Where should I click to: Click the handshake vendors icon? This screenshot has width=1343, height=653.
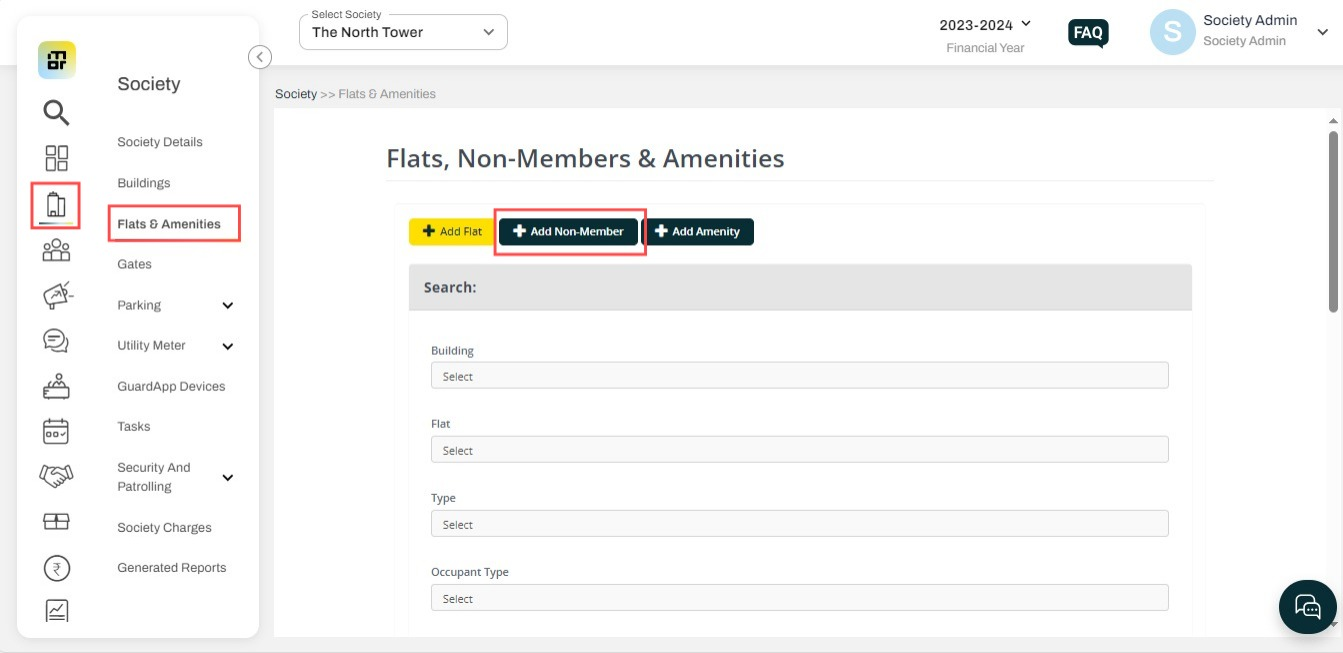tap(56, 478)
